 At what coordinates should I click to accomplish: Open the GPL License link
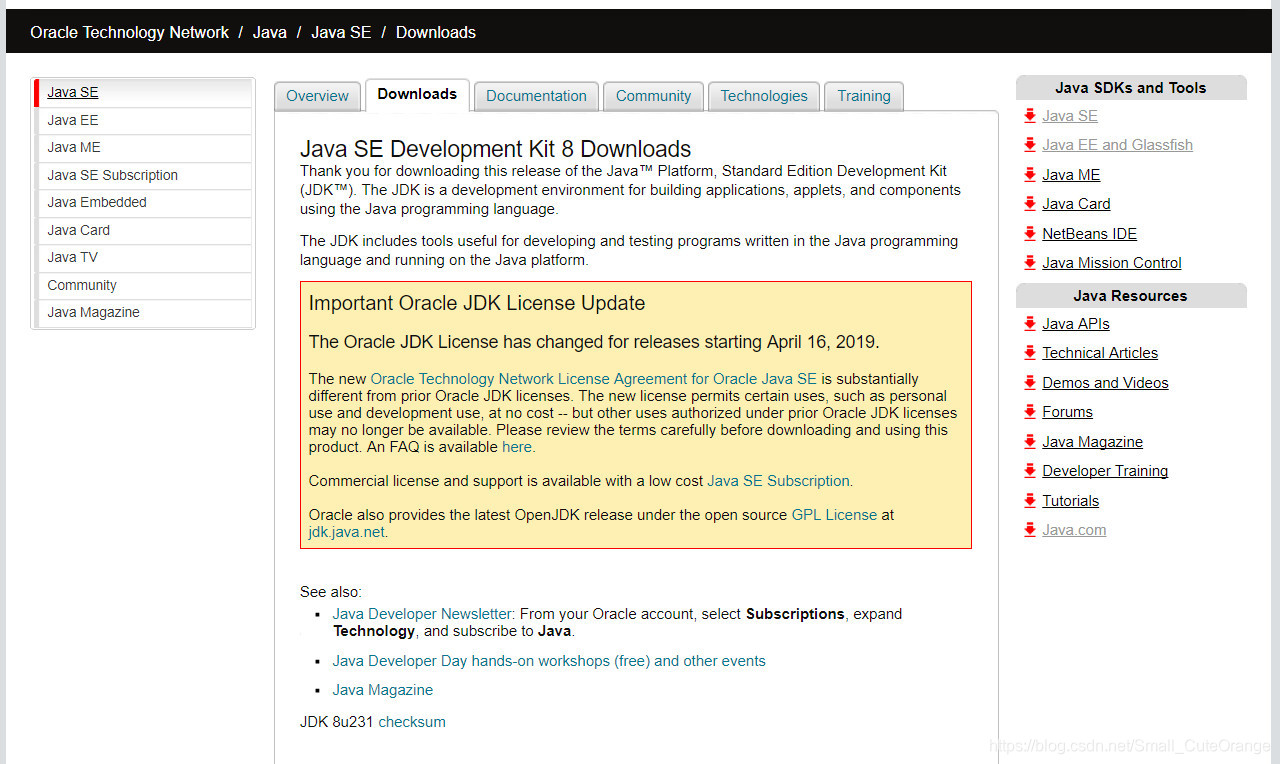click(834, 515)
